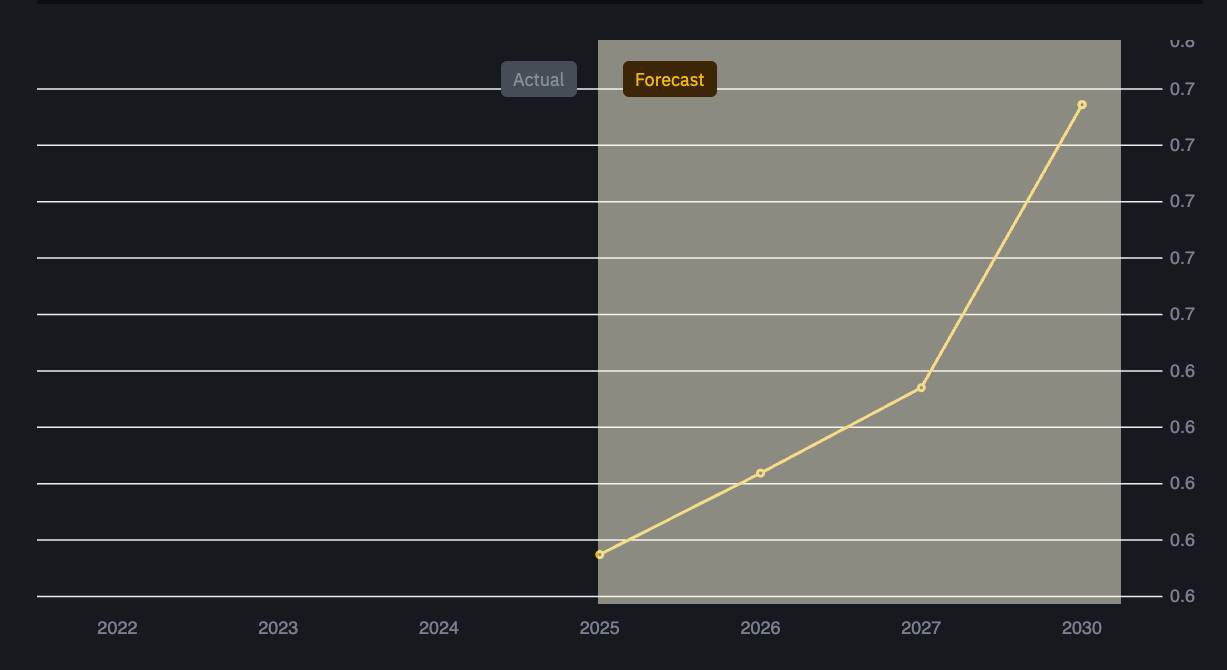Image resolution: width=1227 pixels, height=670 pixels.
Task: Click the 2024 x-axis label
Action: coord(438,628)
